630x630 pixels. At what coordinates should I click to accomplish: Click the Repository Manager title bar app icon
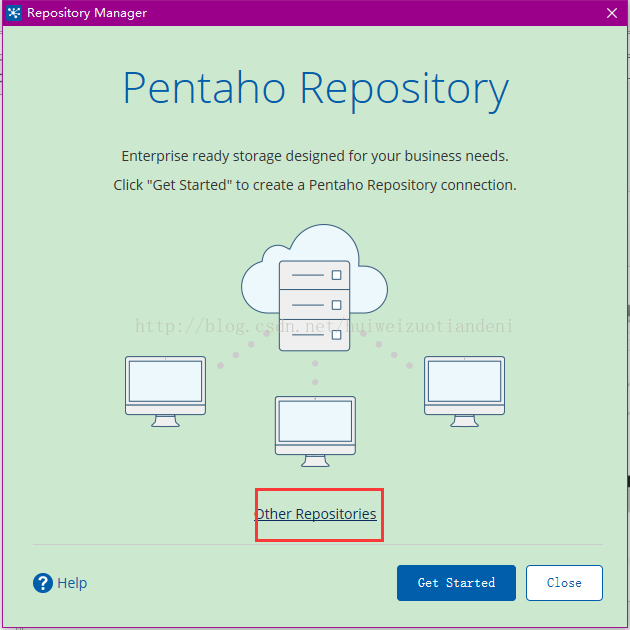click(x=14, y=13)
